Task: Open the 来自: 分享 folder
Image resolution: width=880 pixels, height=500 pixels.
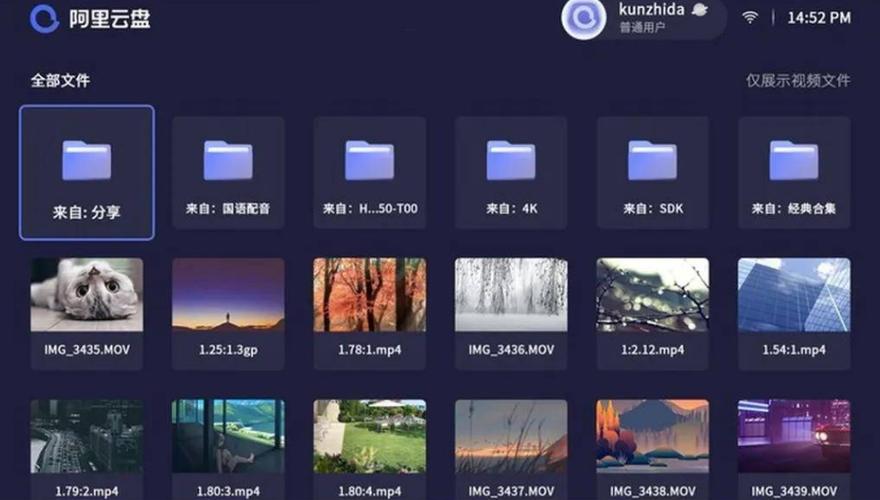Action: [x=86, y=172]
